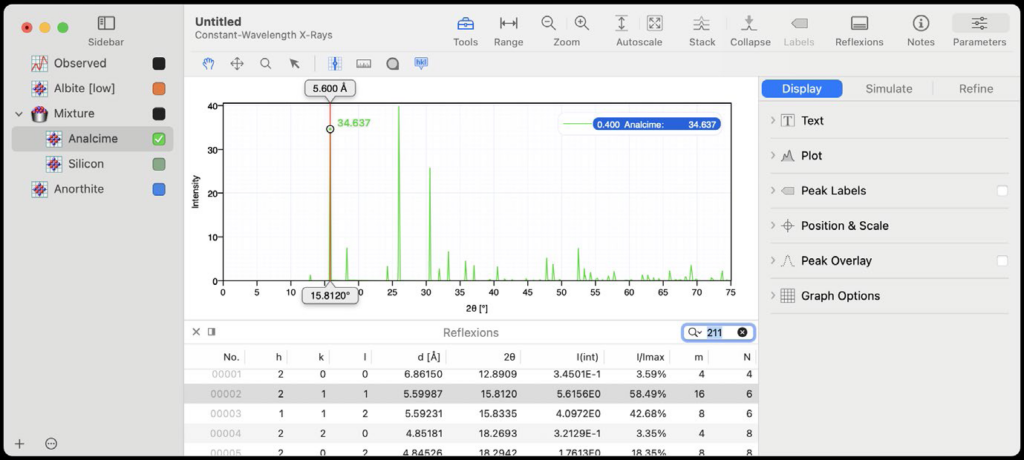Switch to the Simulate tab

[888, 88]
